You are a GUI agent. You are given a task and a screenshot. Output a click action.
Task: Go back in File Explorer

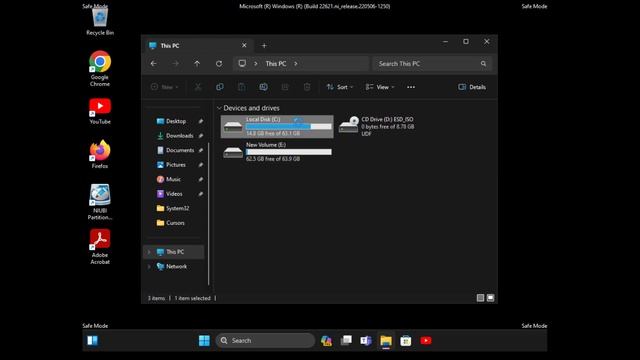153,64
